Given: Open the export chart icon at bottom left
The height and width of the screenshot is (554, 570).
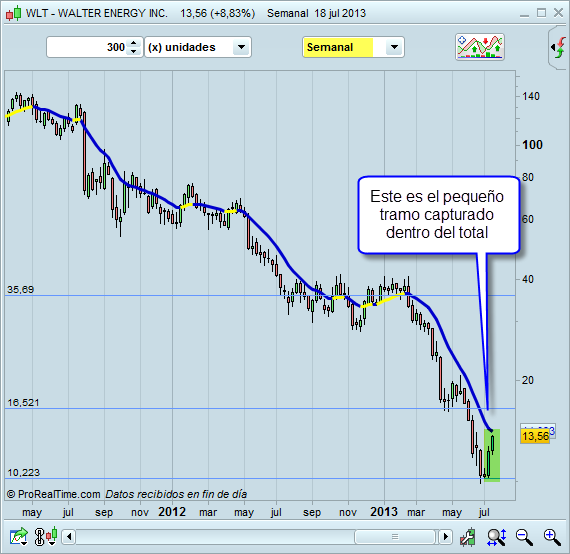Looking at the screenshot, I should (19, 537).
